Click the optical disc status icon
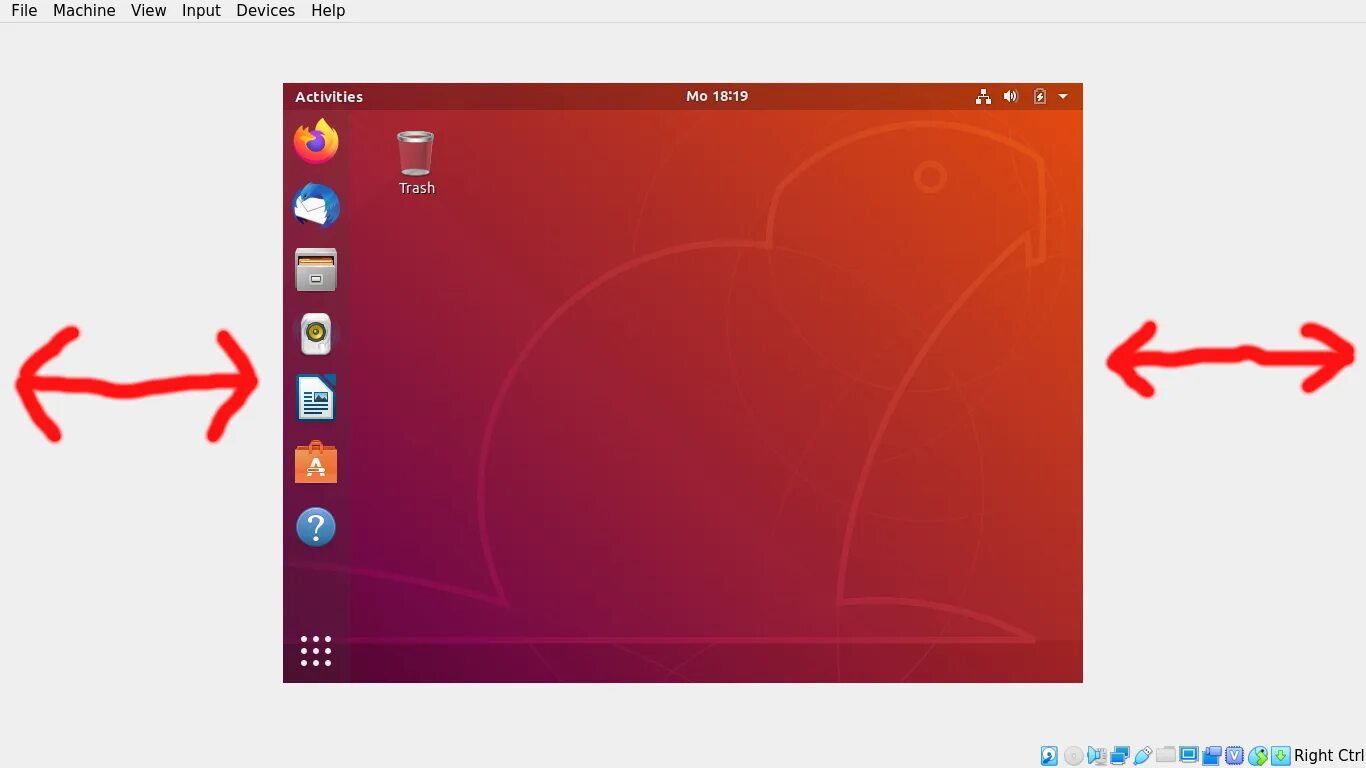Image resolution: width=1366 pixels, height=768 pixels. tap(1074, 756)
